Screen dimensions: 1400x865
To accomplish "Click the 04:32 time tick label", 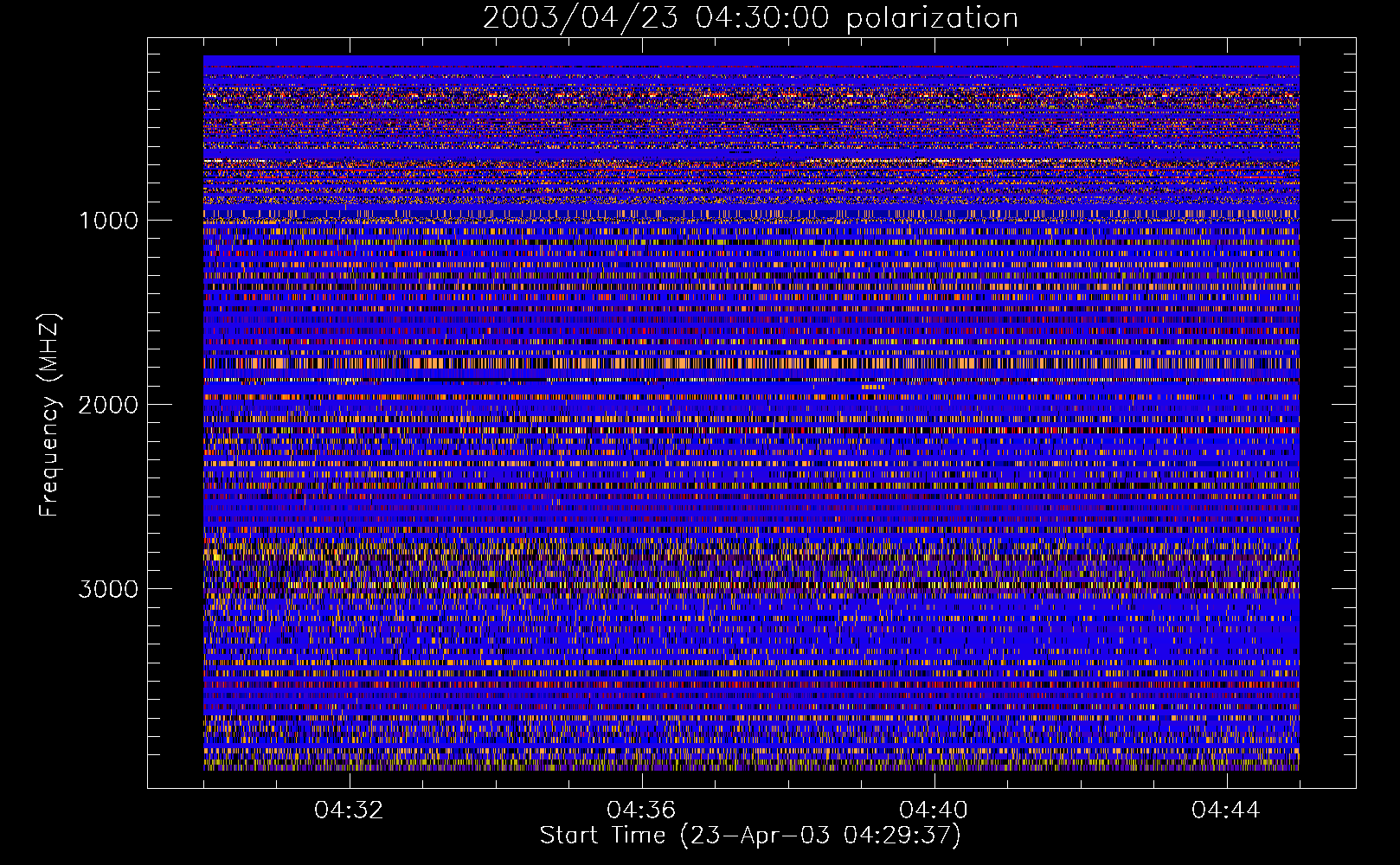I will click(x=349, y=811).
